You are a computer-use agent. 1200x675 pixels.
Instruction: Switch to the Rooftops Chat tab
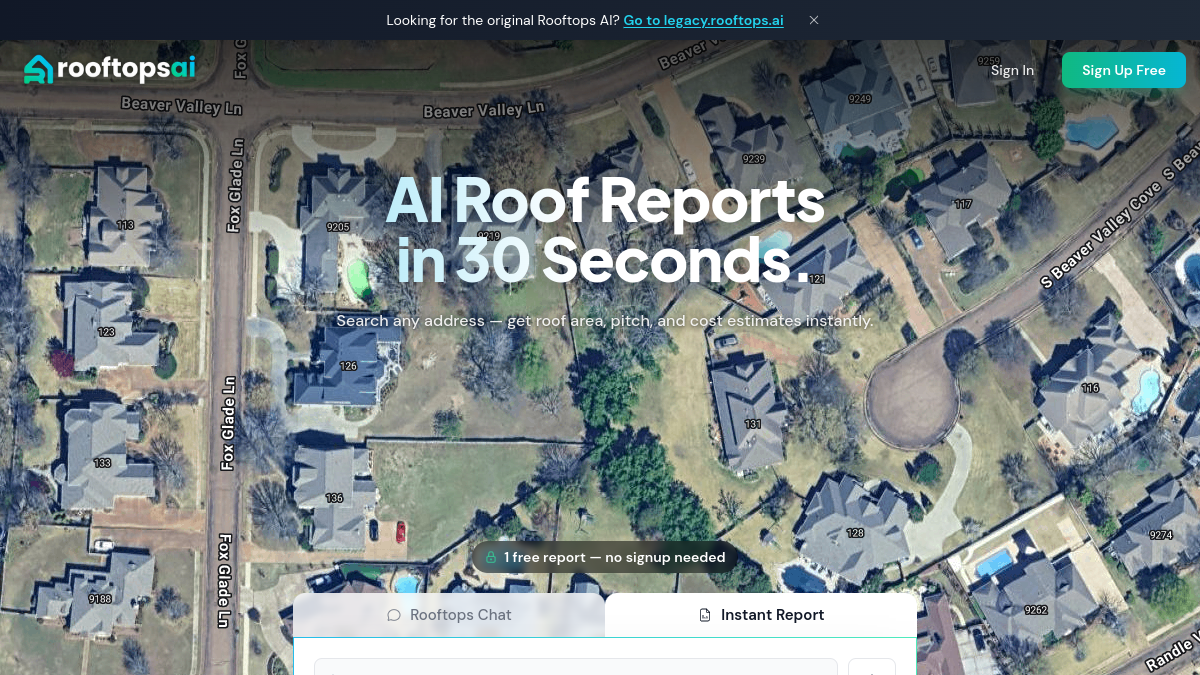(x=449, y=615)
